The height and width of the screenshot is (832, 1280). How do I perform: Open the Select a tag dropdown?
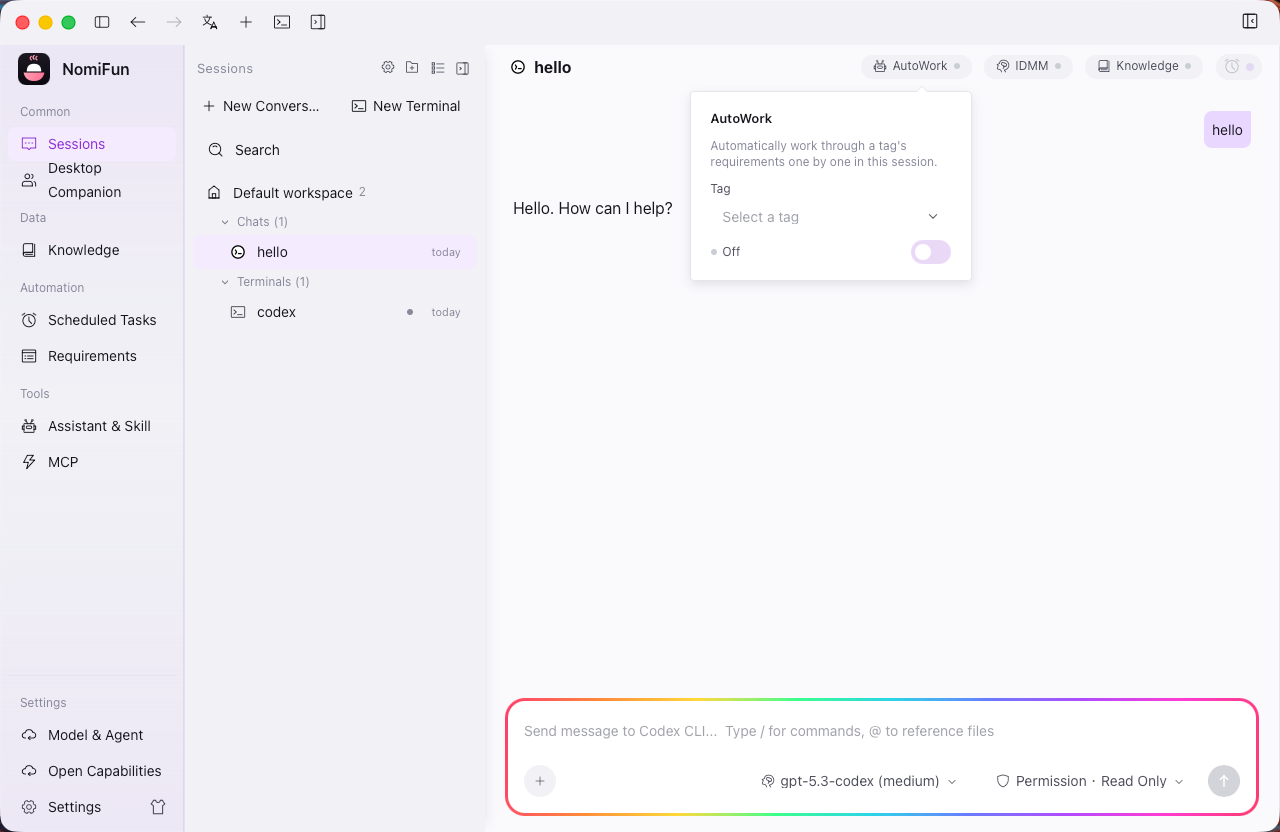(830, 217)
